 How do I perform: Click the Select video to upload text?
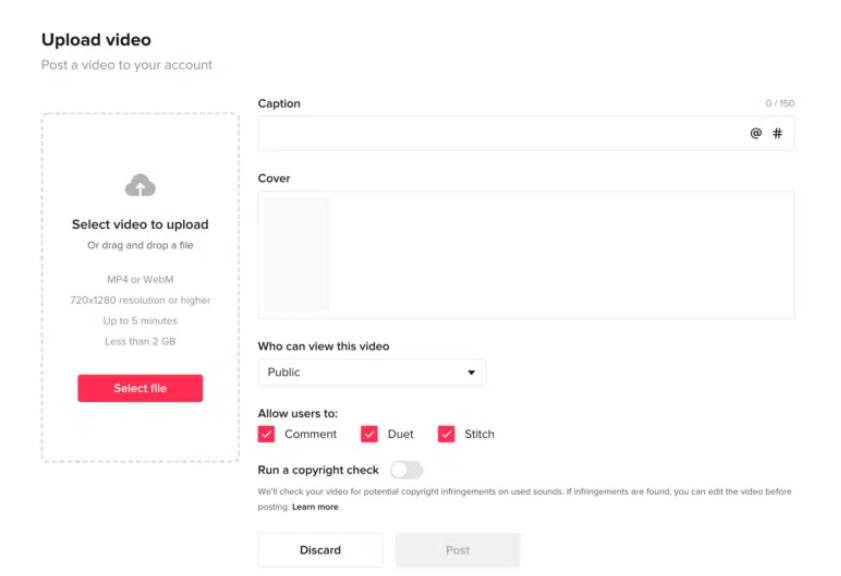[x=140, y=225]
